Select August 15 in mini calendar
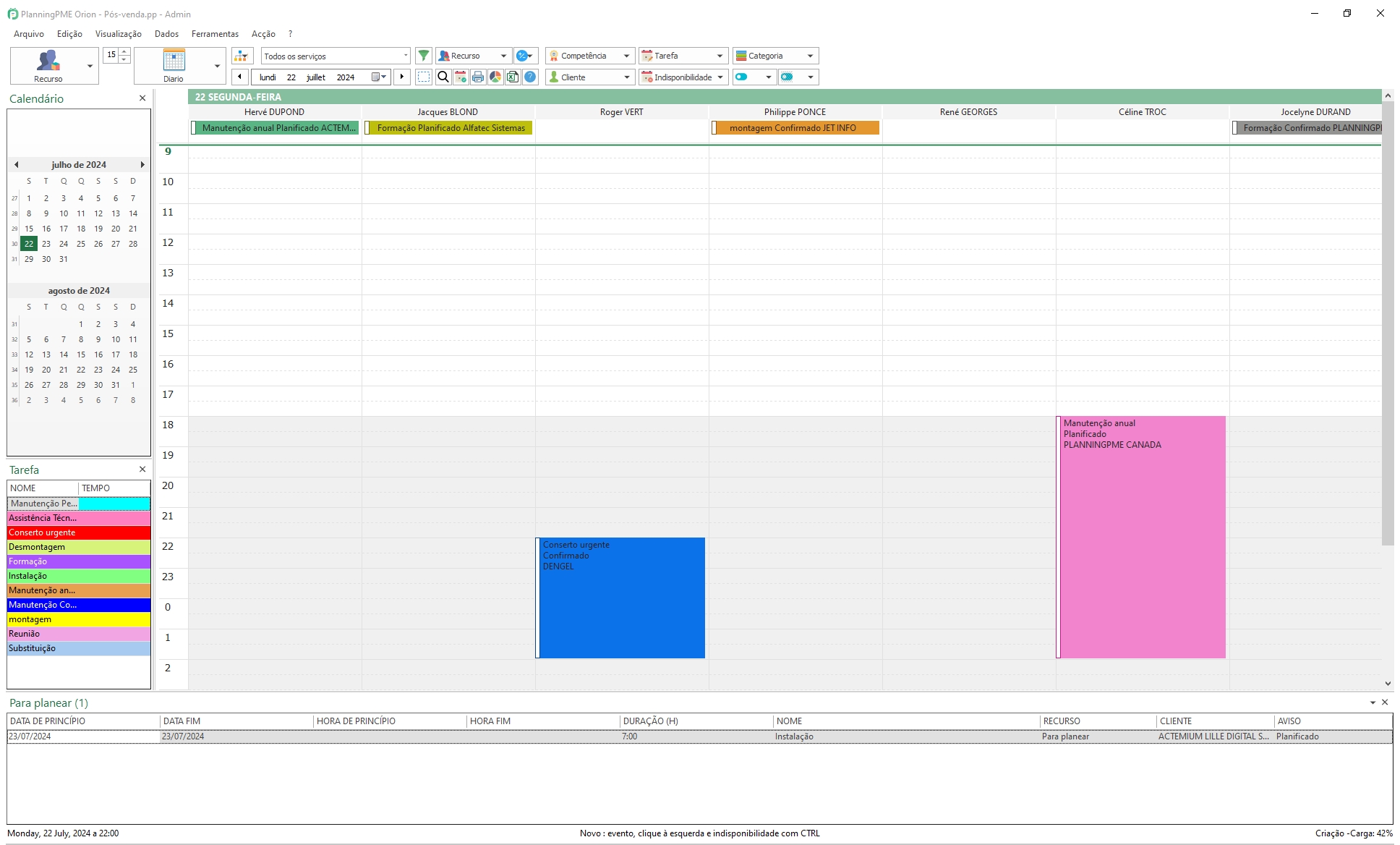The width and height of the screenshot is (1400, 845). pyautogui.click(x=81, y=354)
